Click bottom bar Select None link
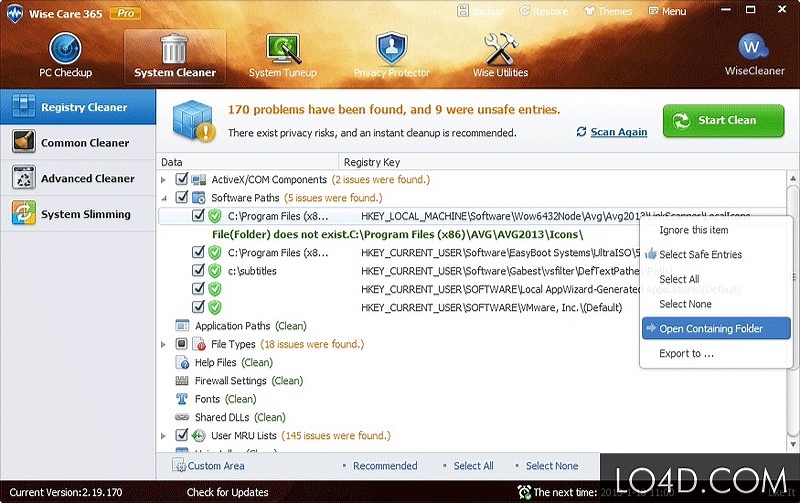The width and height of the screenshot is (800, 503). tap(552, 466)
